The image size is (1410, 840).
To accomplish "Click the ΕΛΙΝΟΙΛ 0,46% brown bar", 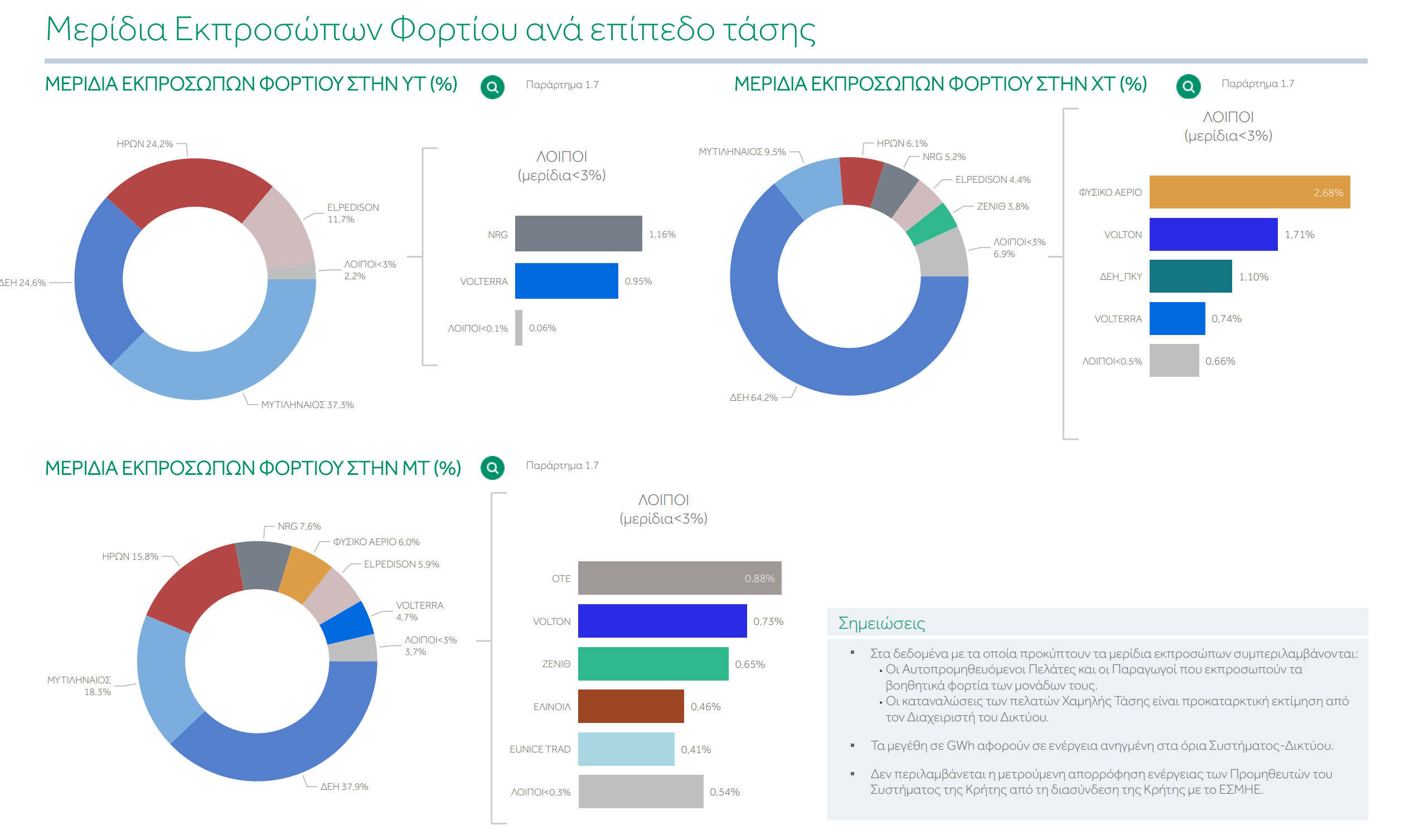I will 631,706.
